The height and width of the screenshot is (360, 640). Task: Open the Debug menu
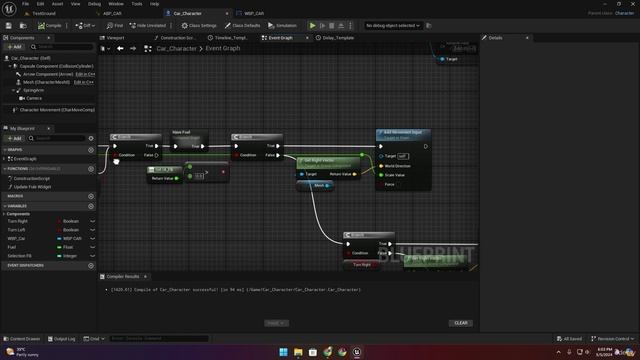[x=94, y=4]
